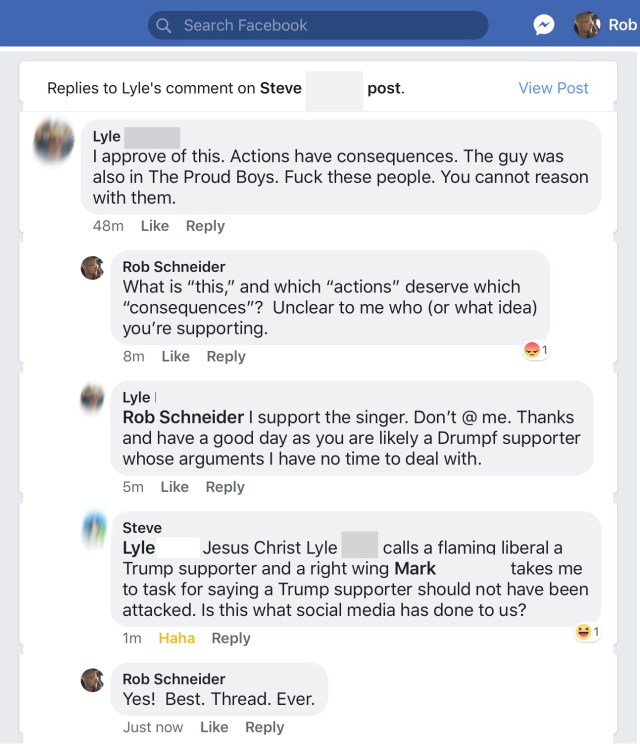Toggle the Haha reaction on Steve's comment

click(x=177, y=638)
